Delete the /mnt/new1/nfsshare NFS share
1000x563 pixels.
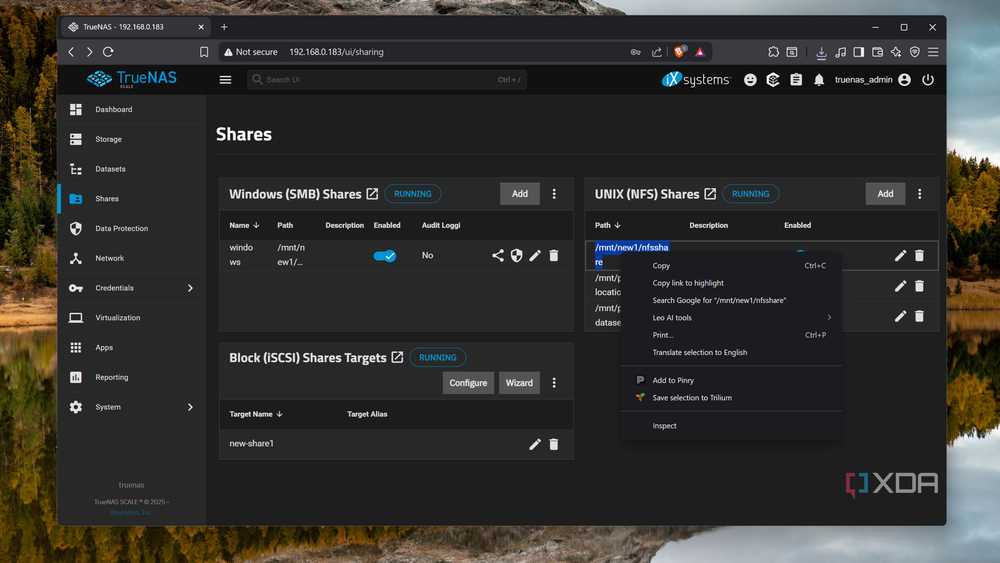[x=919, y=256]
